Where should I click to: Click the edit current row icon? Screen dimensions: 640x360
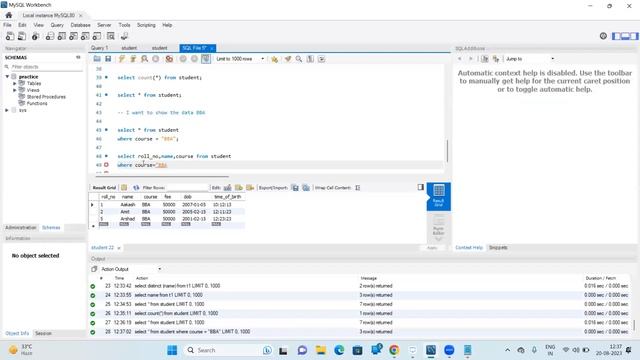pos(227,188)
